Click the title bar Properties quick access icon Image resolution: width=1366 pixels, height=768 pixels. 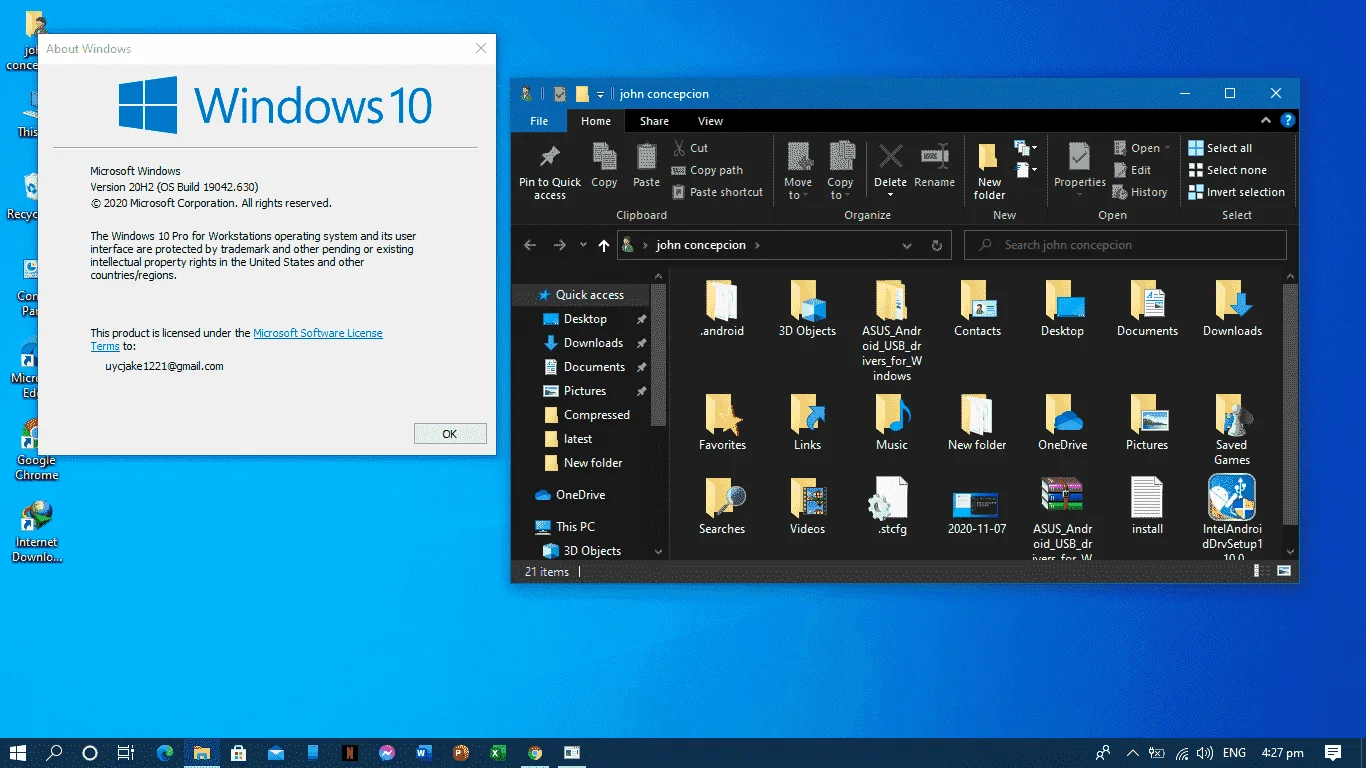(560, 94)
